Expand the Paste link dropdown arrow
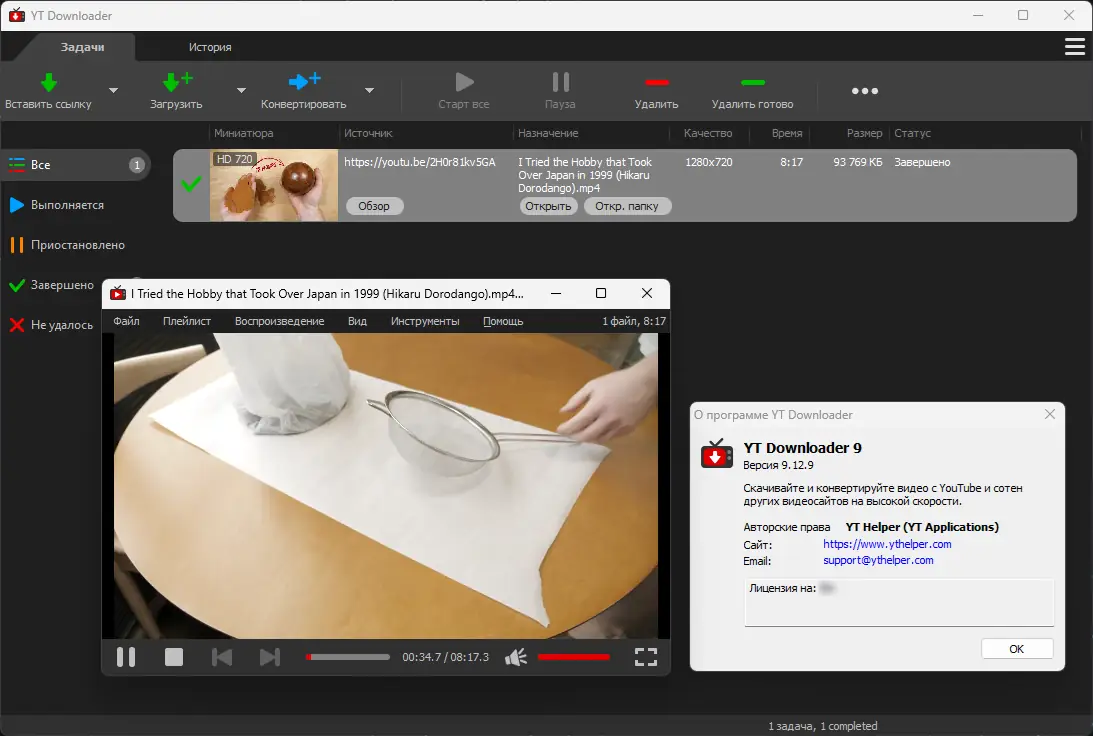Screen dimensions: 1093x736 point(113,91)
